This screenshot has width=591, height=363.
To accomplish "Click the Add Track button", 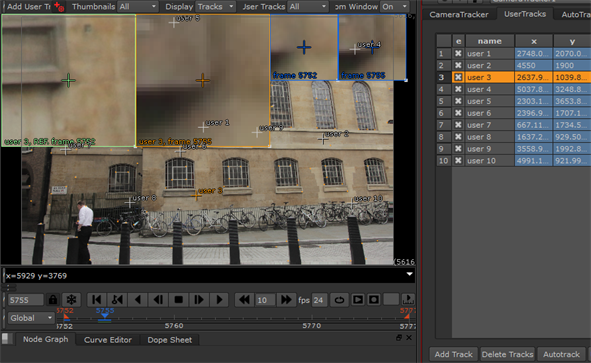I will coord(453,354).
